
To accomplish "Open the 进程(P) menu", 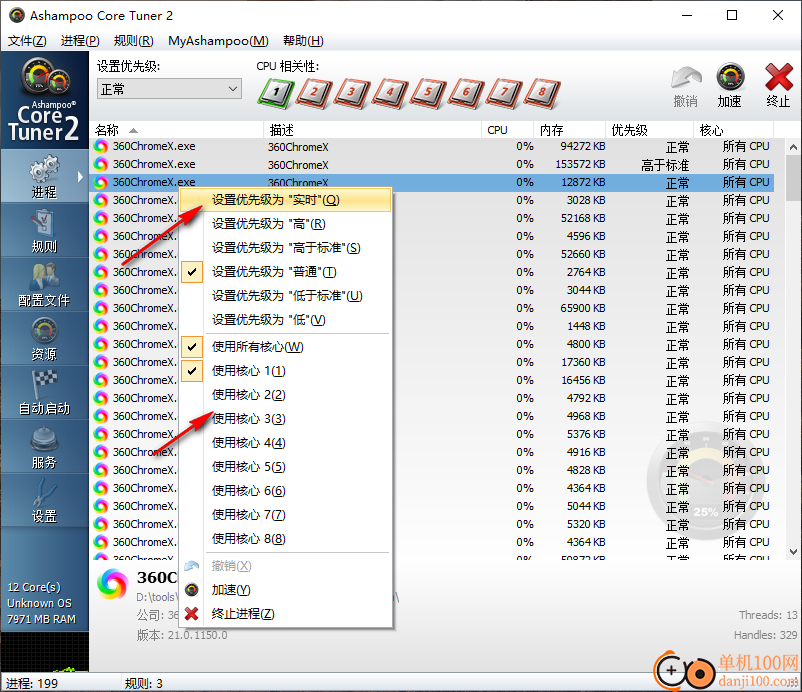I will [x=80, y=41].
